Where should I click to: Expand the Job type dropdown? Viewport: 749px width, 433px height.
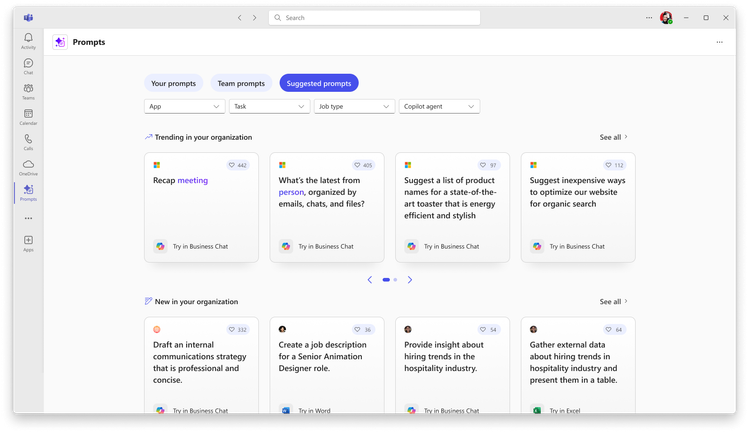[354, 106]
